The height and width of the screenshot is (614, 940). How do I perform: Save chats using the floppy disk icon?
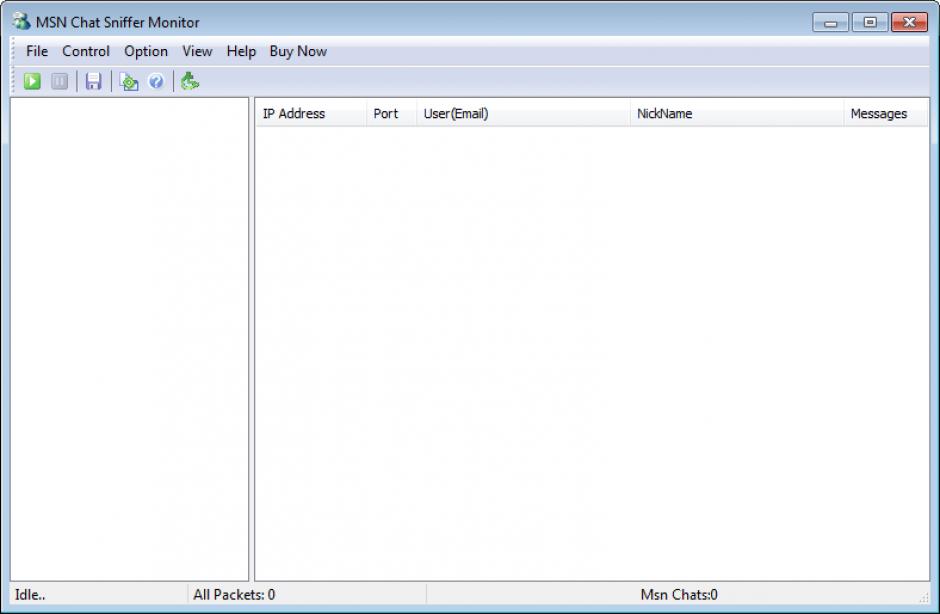(x=94, y=81)
